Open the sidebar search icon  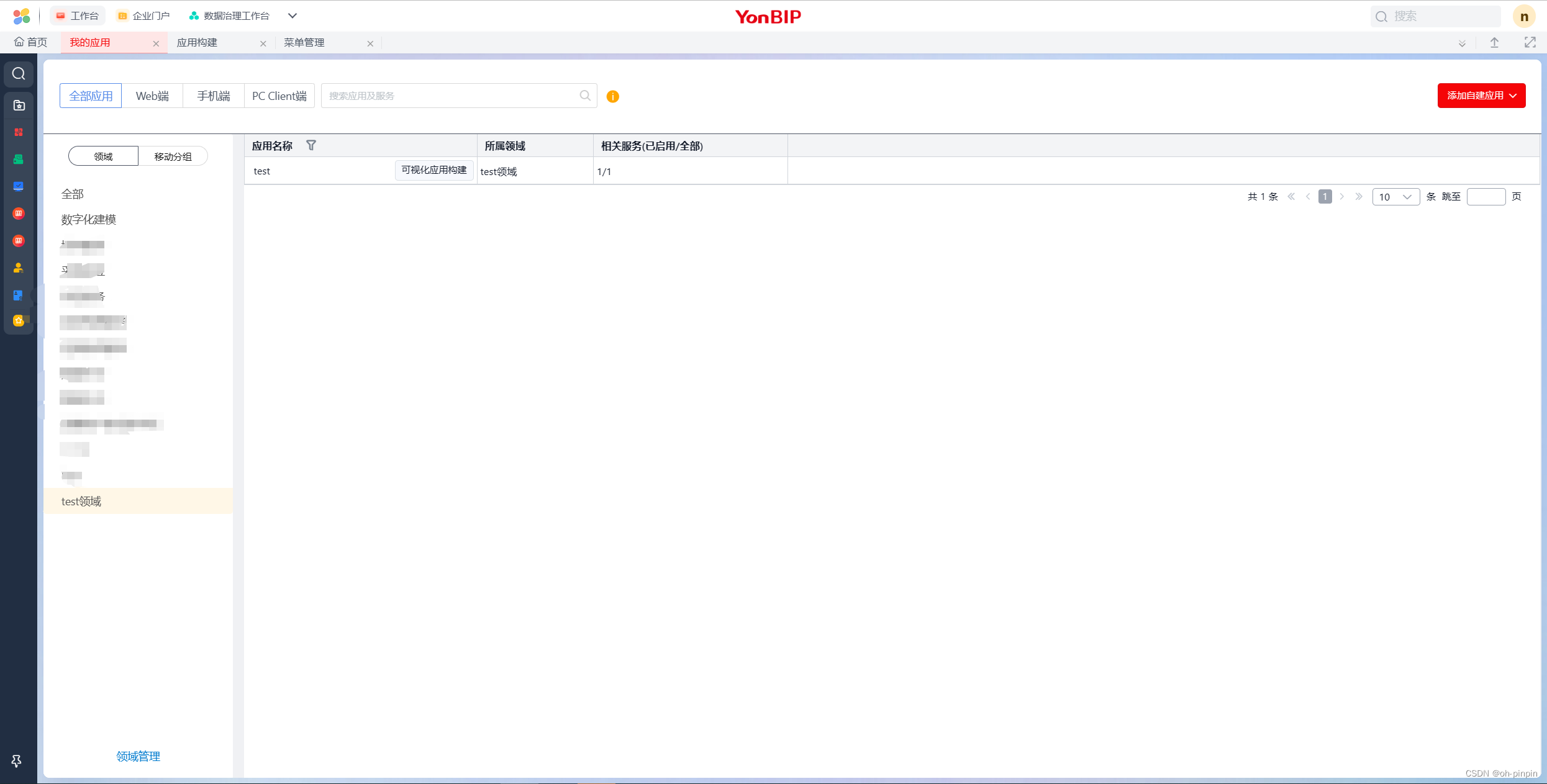(18, 73)
